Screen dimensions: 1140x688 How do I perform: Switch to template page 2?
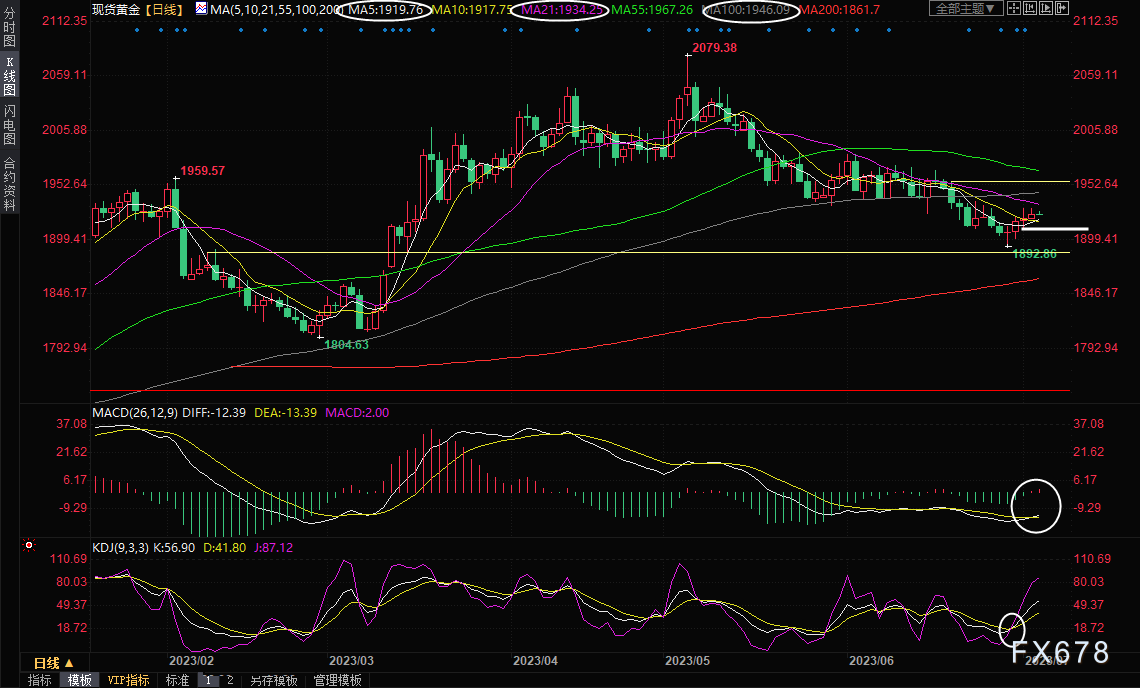pos(229,680)
